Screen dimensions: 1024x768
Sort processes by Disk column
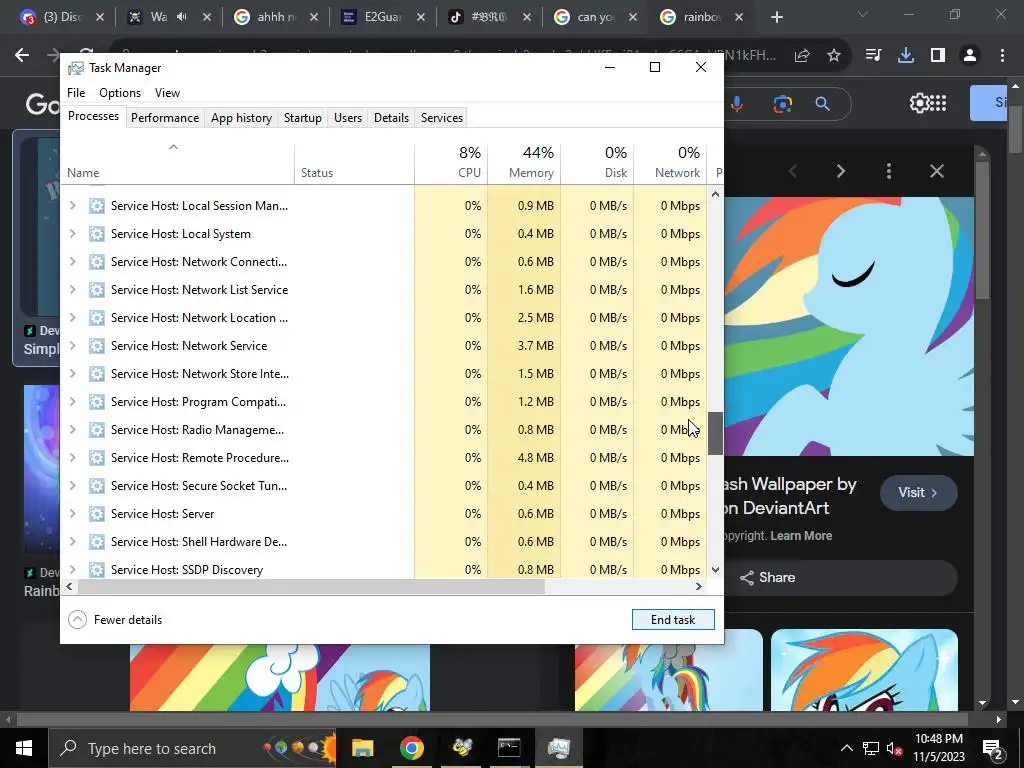(x=597, y=162)
